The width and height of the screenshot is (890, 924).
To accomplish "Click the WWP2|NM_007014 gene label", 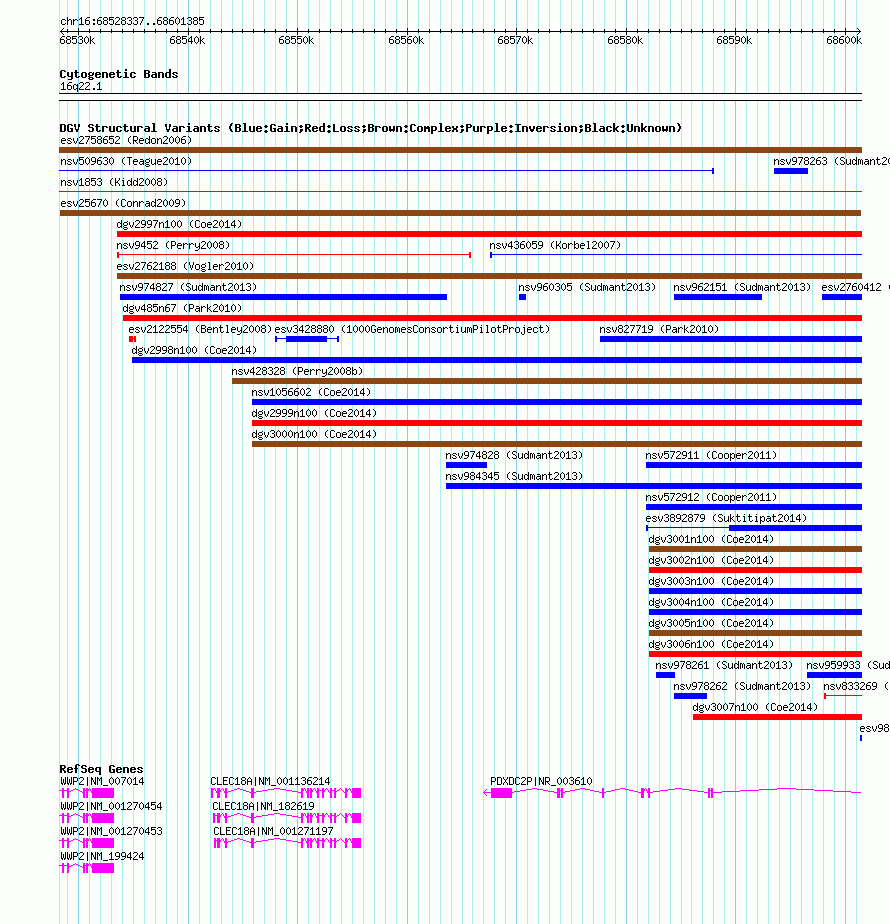I will click(102, 781).
